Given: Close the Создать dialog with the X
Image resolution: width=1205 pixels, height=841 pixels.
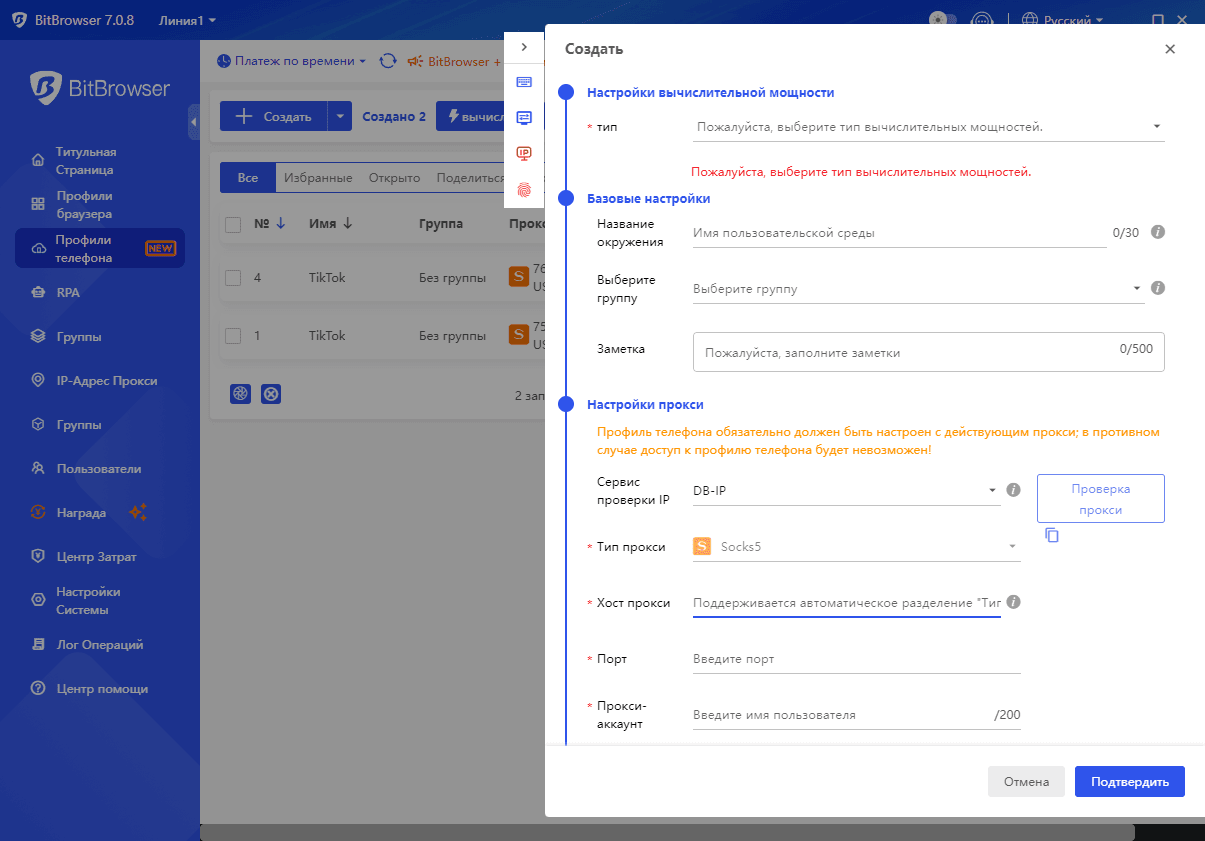Looking at the screenshot, I should click(1170, 49).
